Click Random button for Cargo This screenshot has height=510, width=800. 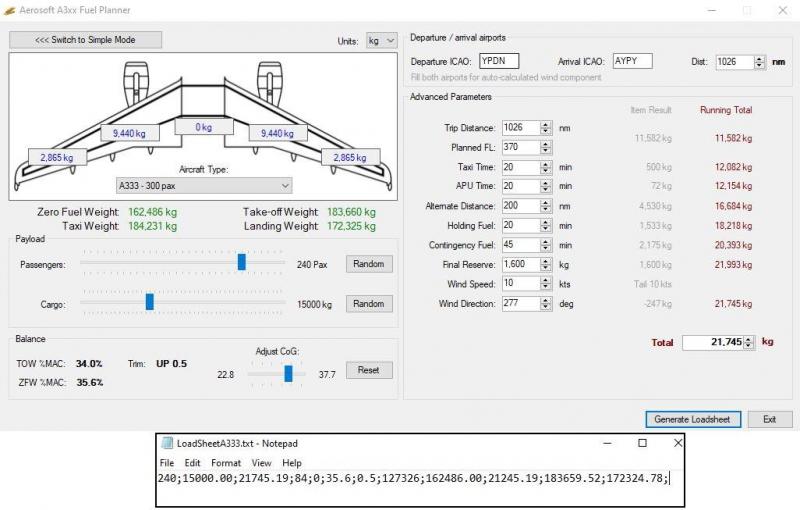[x=369, y=303]
